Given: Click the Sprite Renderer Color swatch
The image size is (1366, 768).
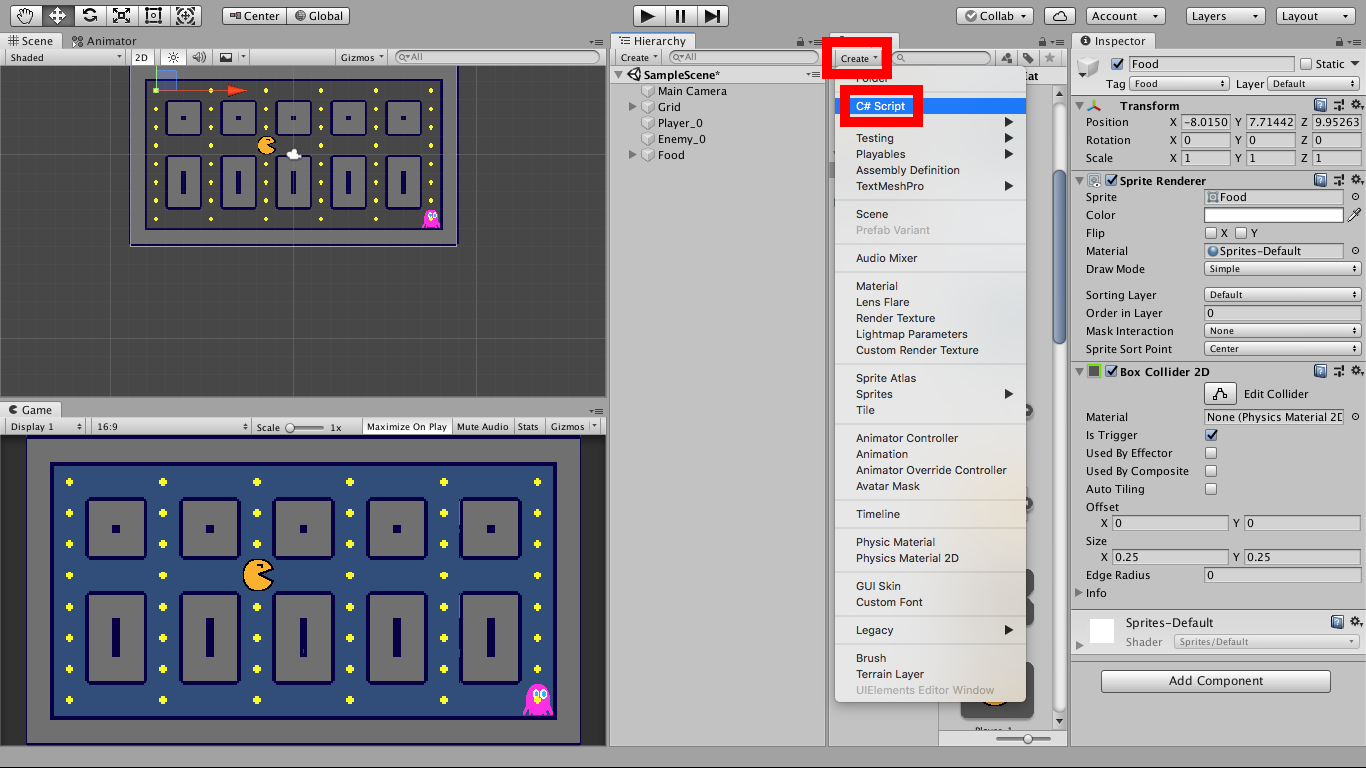Looking at the screenshot, I should 1274,215.
